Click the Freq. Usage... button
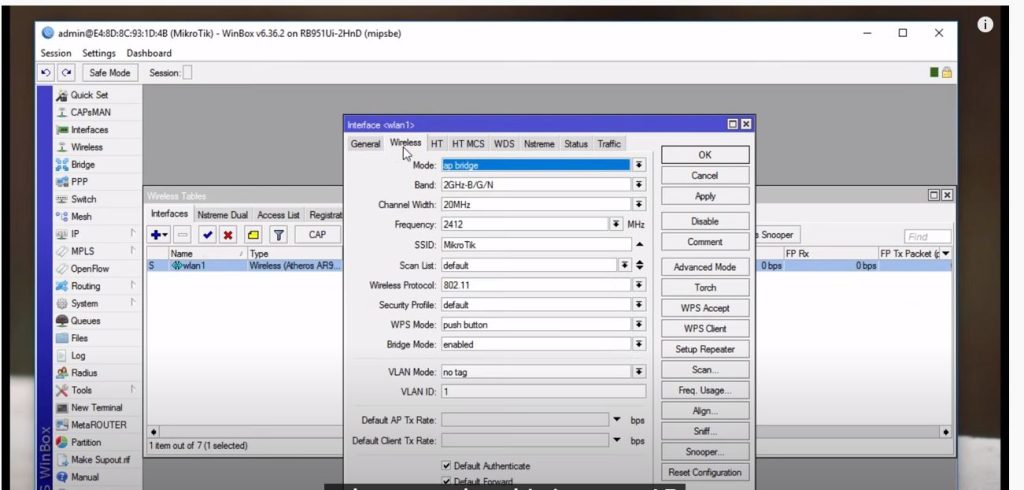Viewport: 1024px width, 490px height. coord(705,390)
